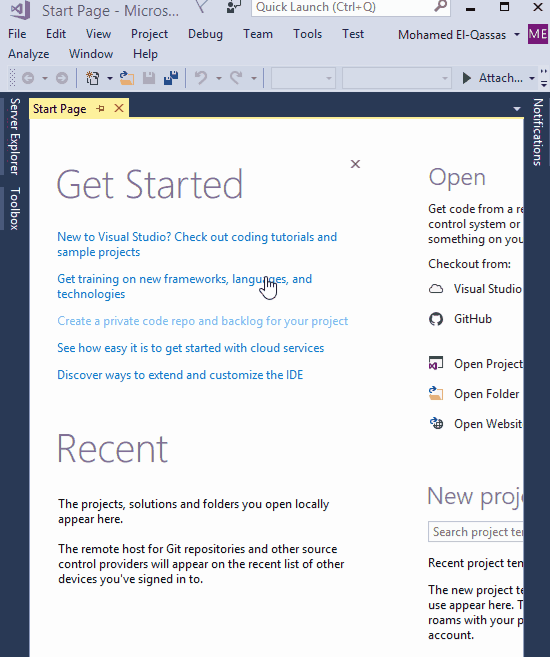Expand the New Project dropdown arrow
The image size is (550, 657).
110,78
